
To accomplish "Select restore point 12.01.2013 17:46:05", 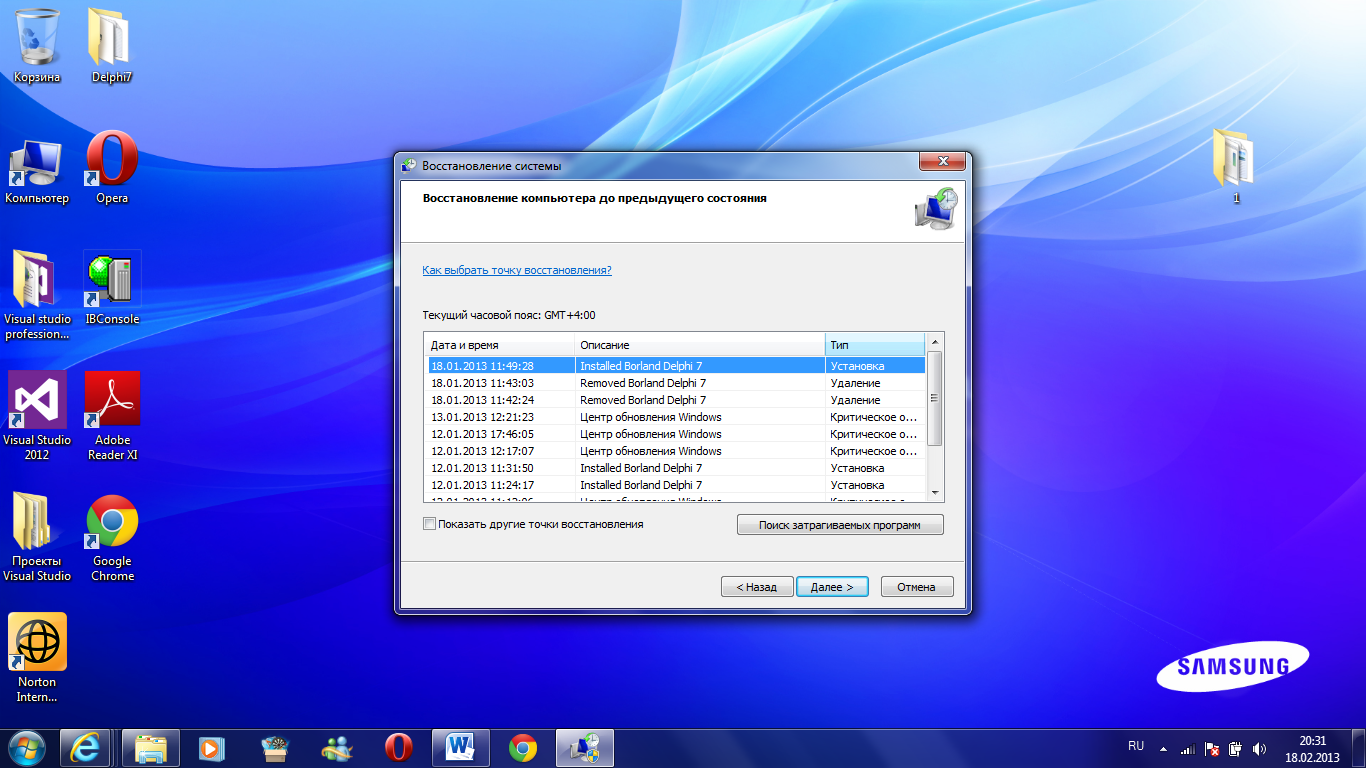I will pos(676,434).
